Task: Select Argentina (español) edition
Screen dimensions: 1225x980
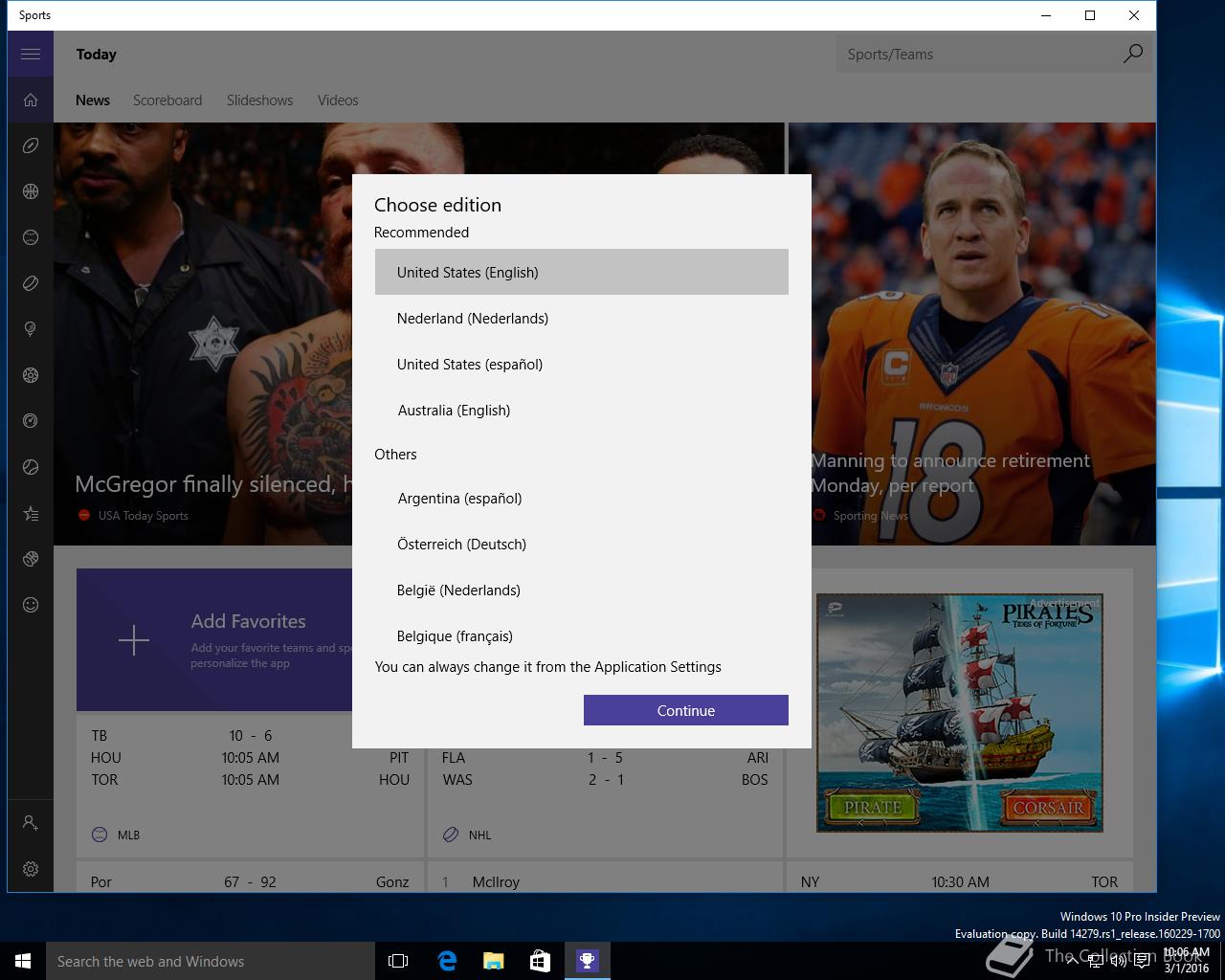Action: (582, 498)
